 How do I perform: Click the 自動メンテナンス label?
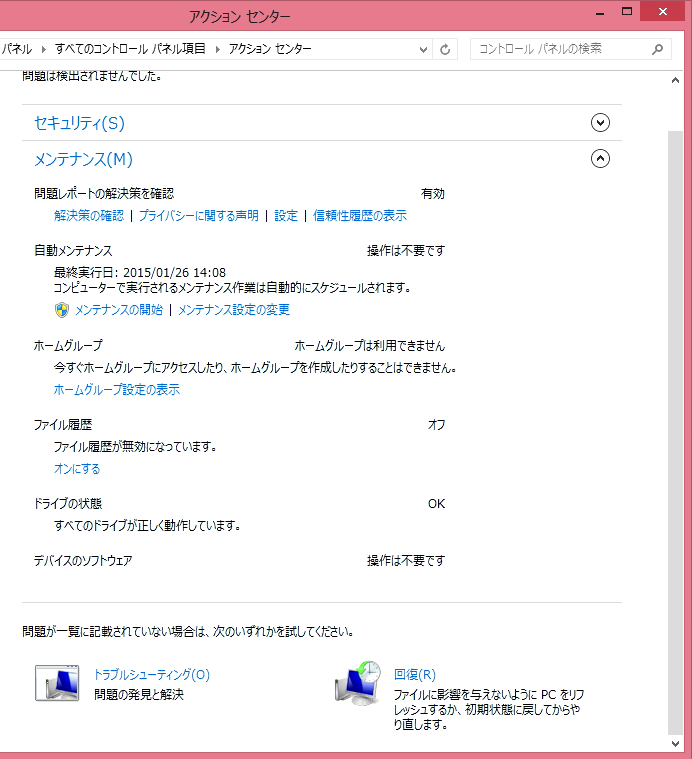(x=73, y=251)
